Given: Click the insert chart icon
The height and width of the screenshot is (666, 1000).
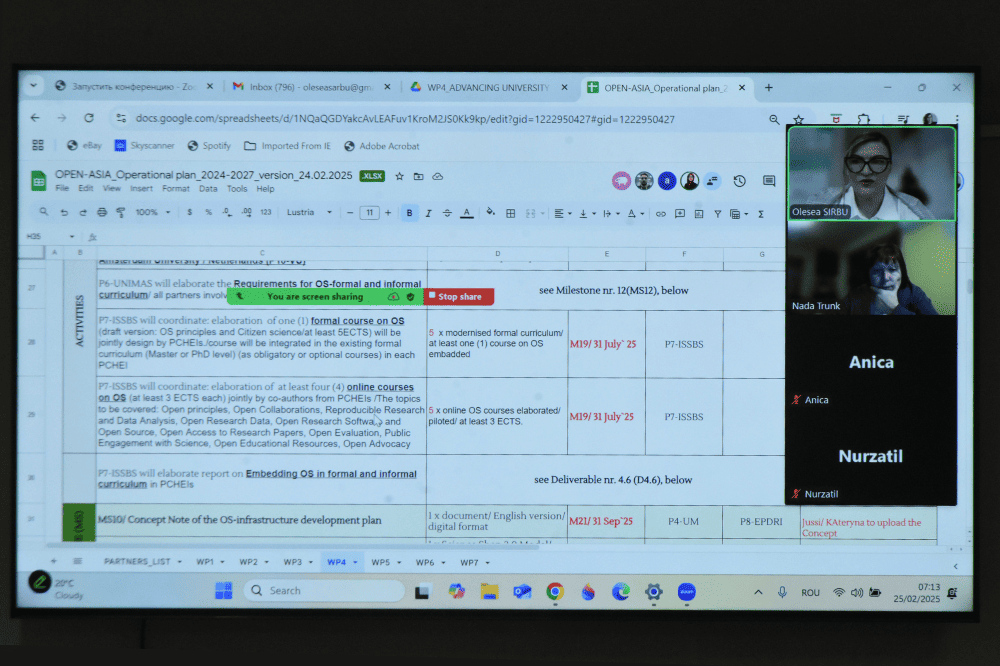Looking at the screenshot, I should pyautogui.click(x=699, y=214).
